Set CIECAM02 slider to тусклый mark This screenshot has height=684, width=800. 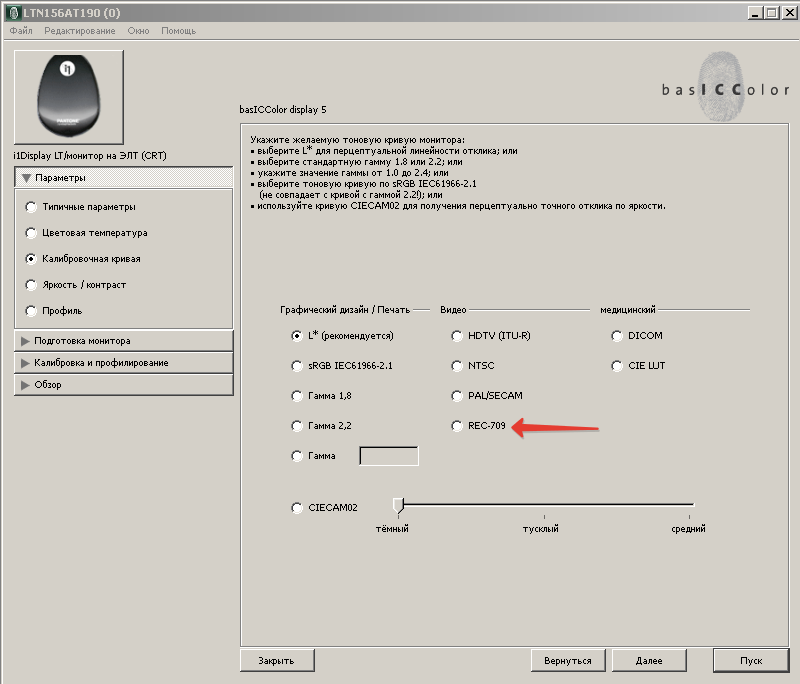pos(544,505)
